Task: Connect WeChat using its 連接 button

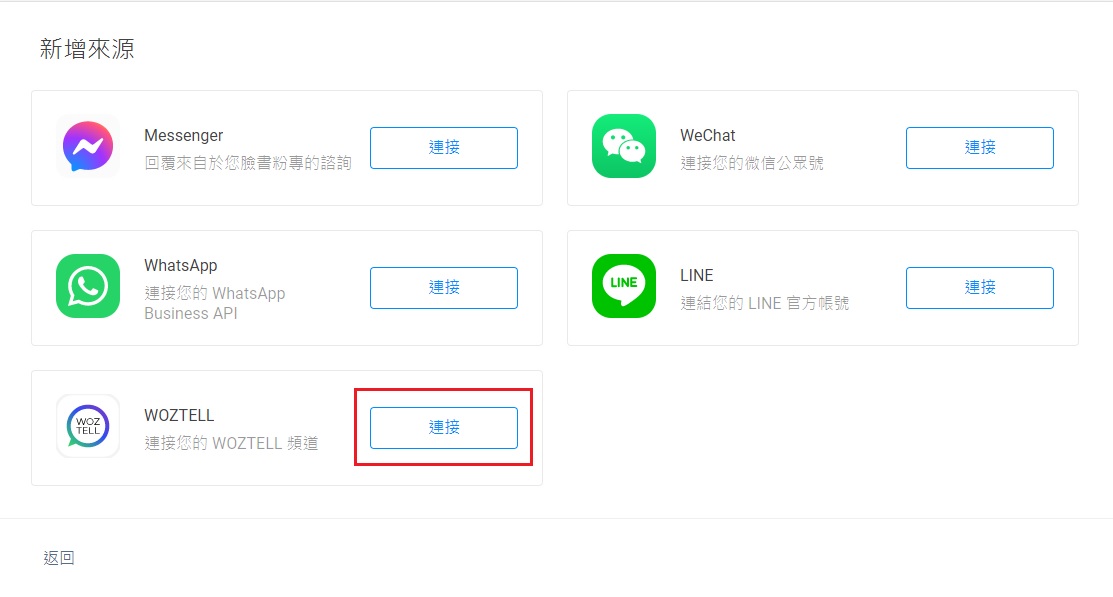Action: [x=980, y=148]
